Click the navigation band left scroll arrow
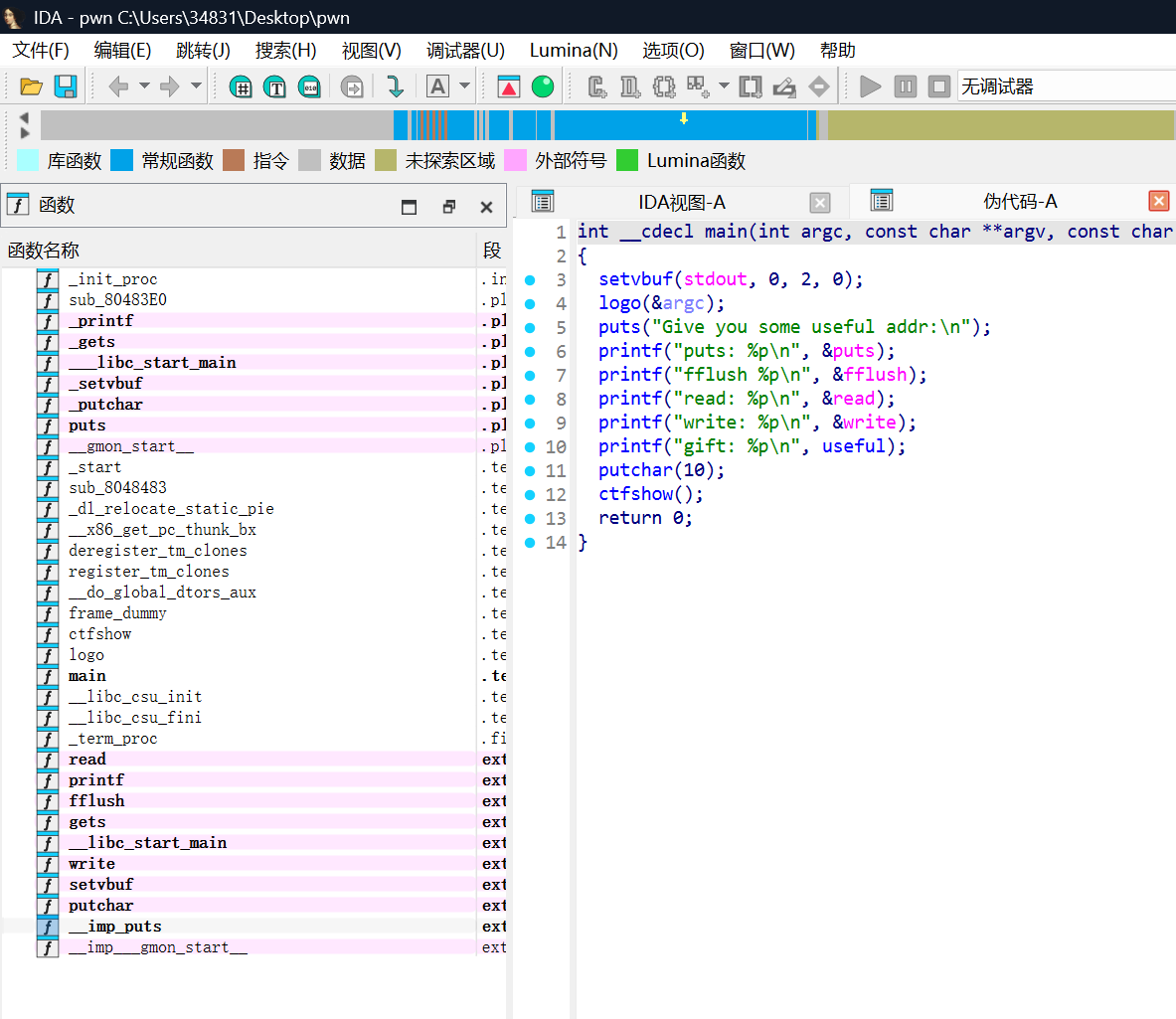Viewport: 1176px width, 1019px height. [x=24, y=117]
